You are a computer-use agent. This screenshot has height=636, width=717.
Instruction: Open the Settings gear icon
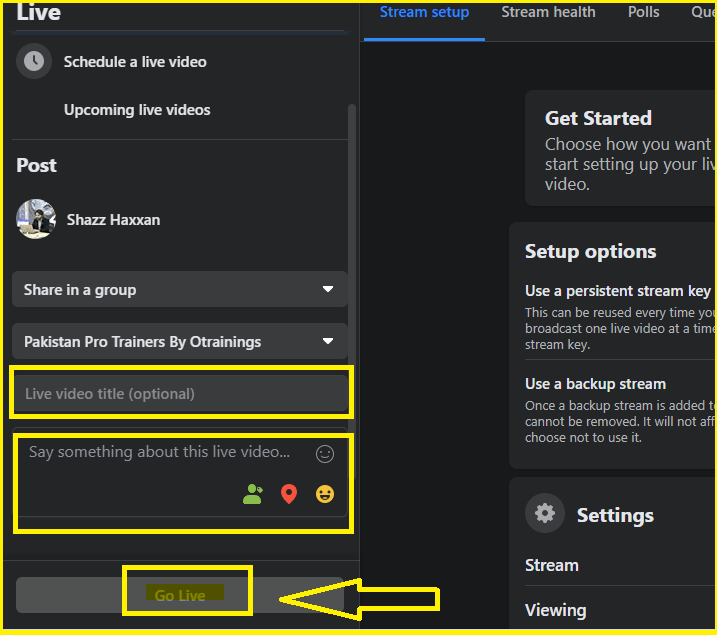click(545, 513)
